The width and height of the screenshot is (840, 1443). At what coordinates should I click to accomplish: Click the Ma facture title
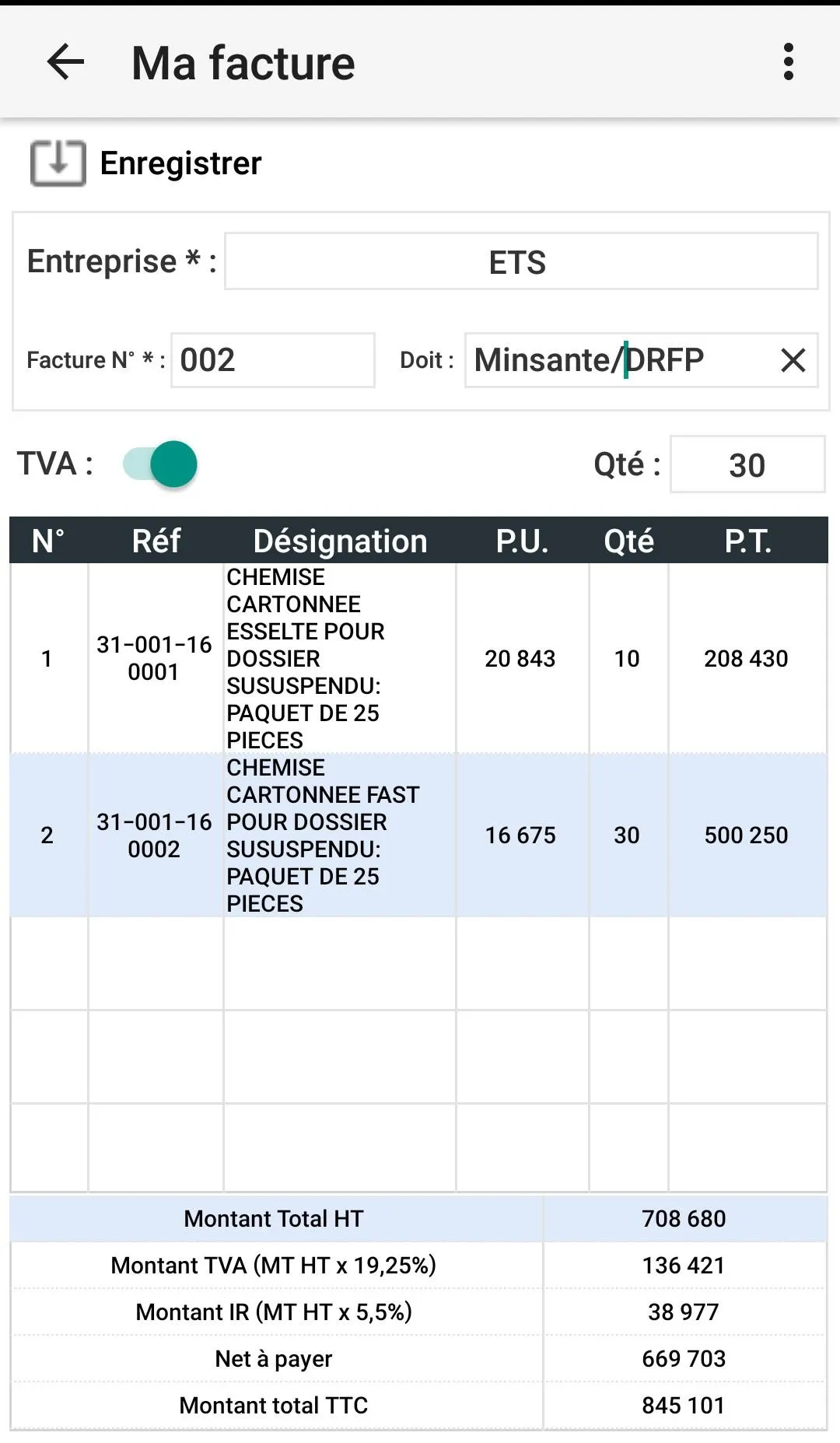click(x=243, y=62)
